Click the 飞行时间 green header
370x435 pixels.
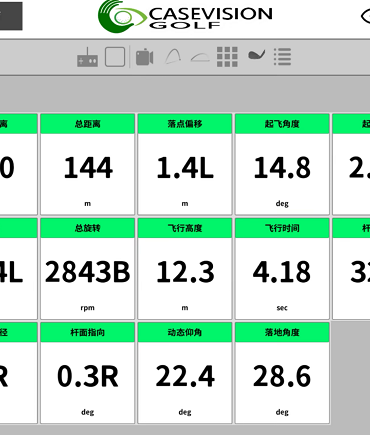click(282, 228)
